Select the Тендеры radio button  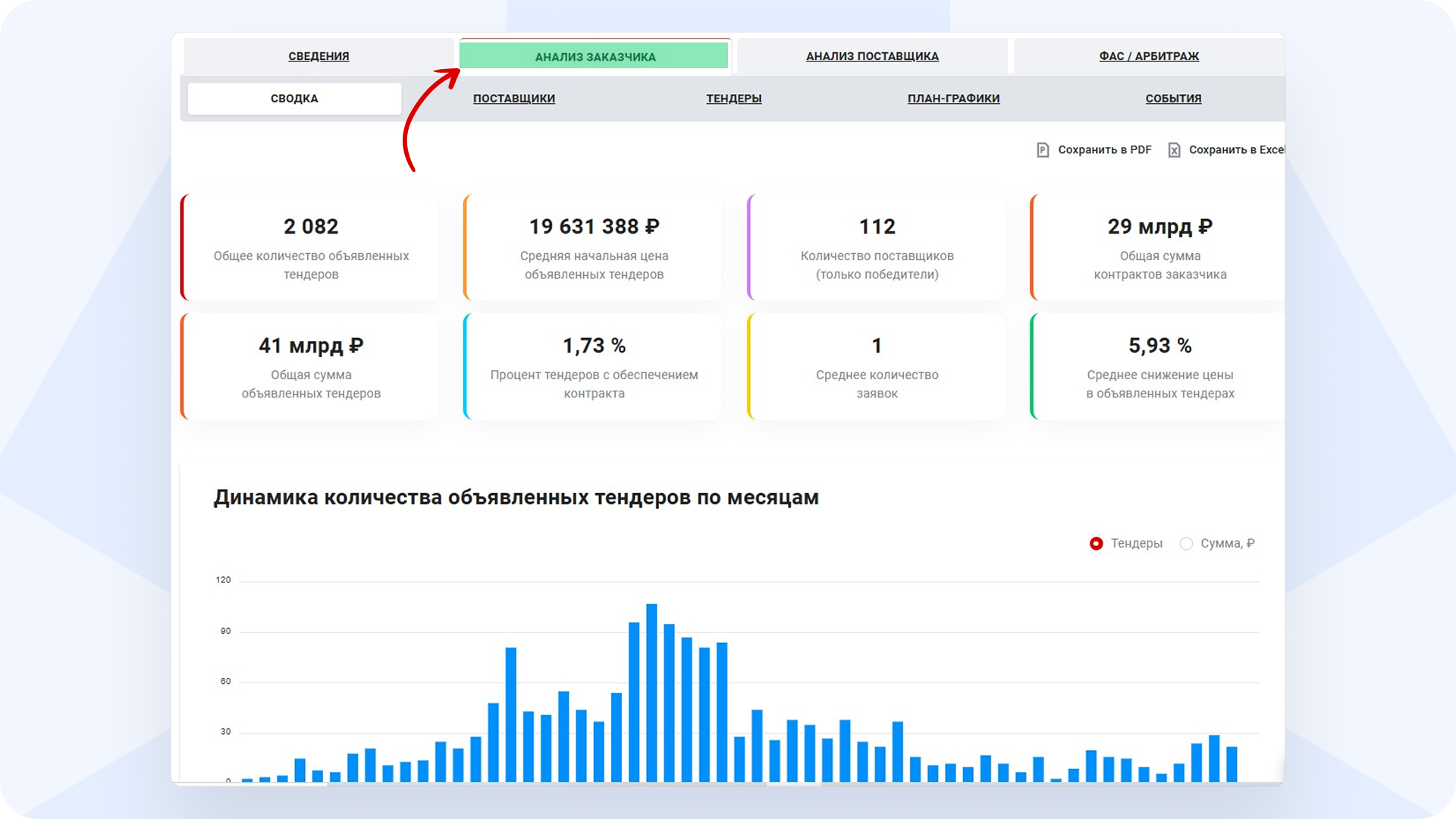click(1096, 544)
